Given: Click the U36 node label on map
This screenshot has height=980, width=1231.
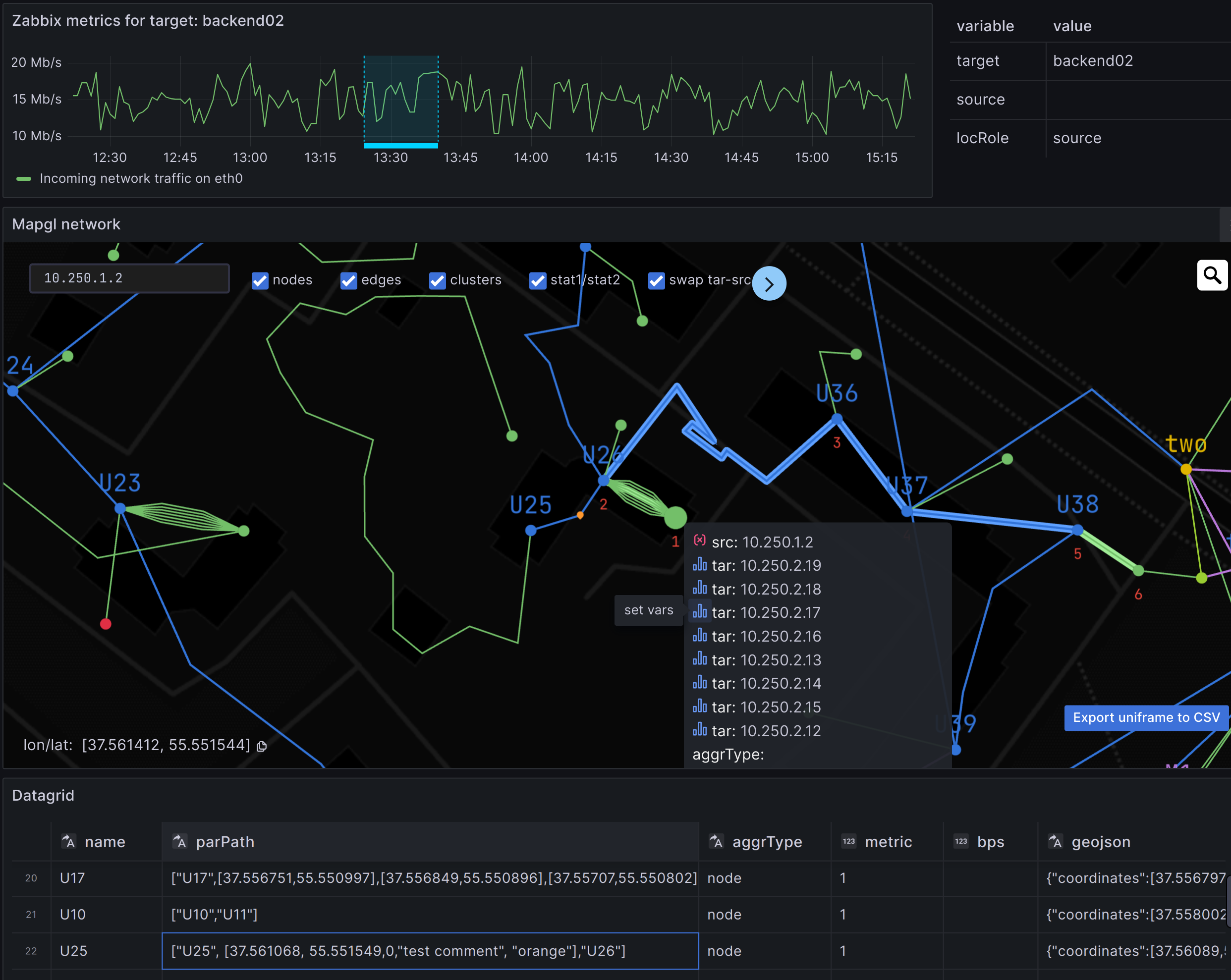Looking at the screenshot, I should (837, 393).
